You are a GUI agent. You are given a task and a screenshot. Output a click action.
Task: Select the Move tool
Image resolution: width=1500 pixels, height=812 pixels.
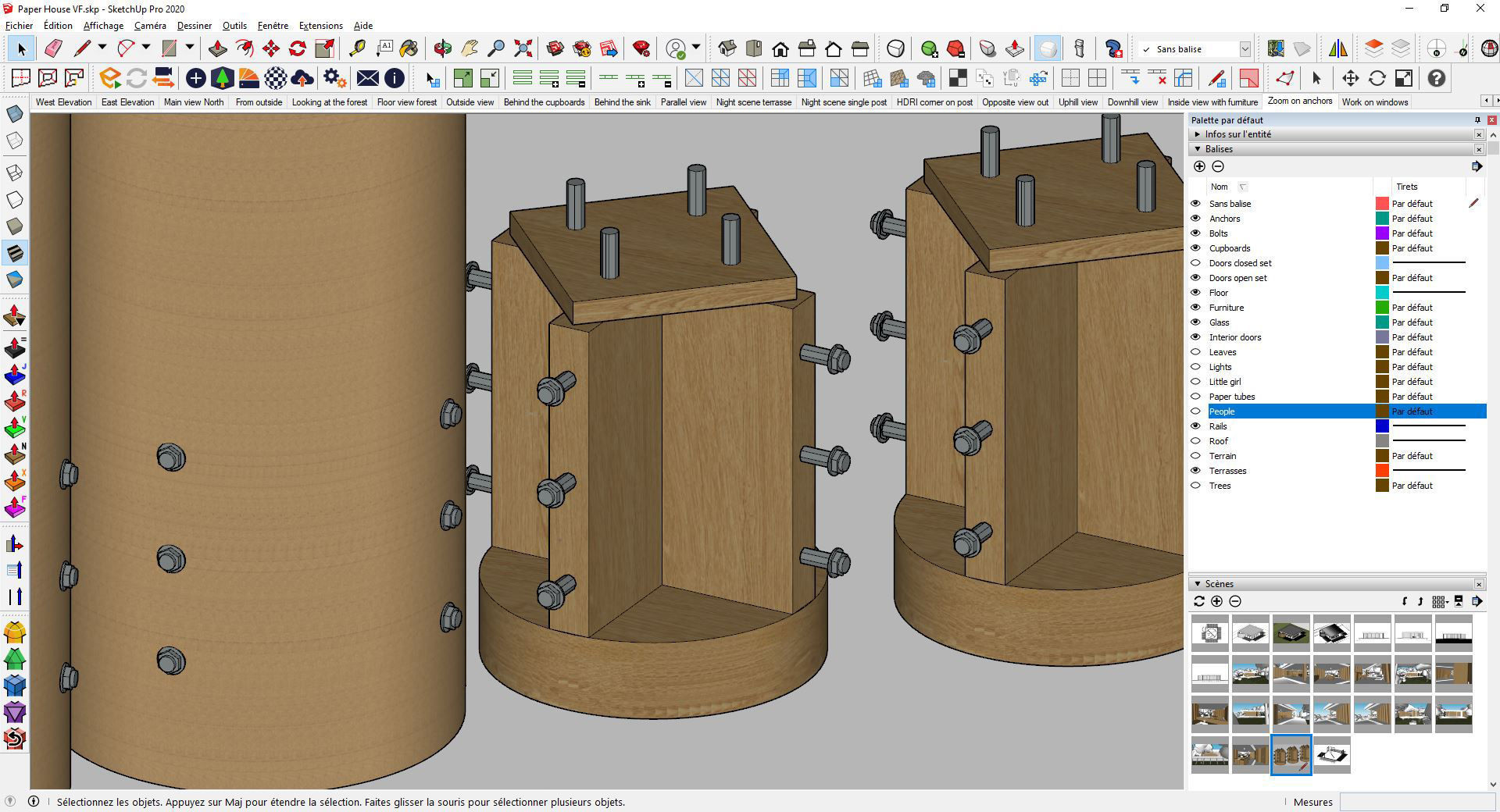pos(271,48)
